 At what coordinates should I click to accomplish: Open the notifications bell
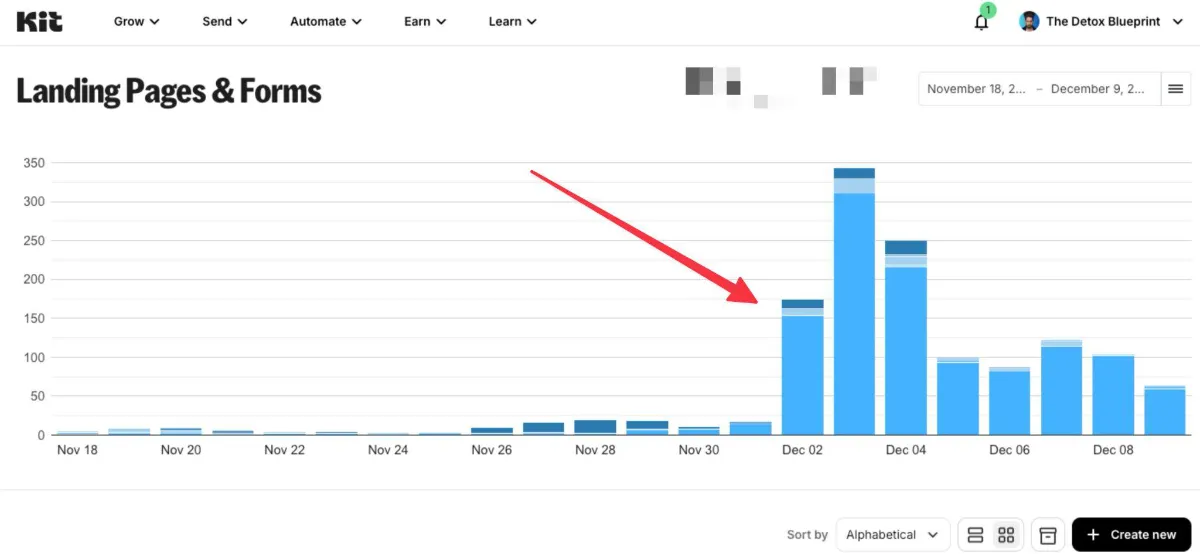981,22
